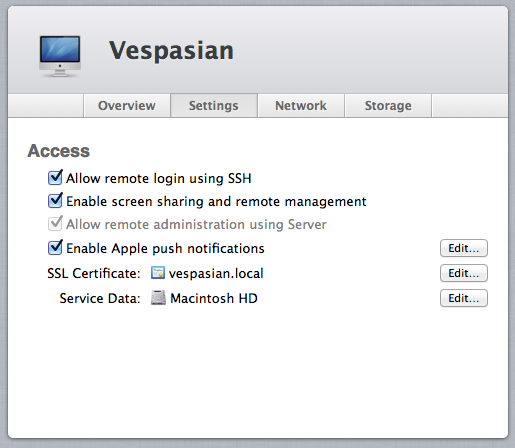The width and height of the screenshot is (515, 448).
Task: Go to the Storage tab
Action: coord(388,106)
